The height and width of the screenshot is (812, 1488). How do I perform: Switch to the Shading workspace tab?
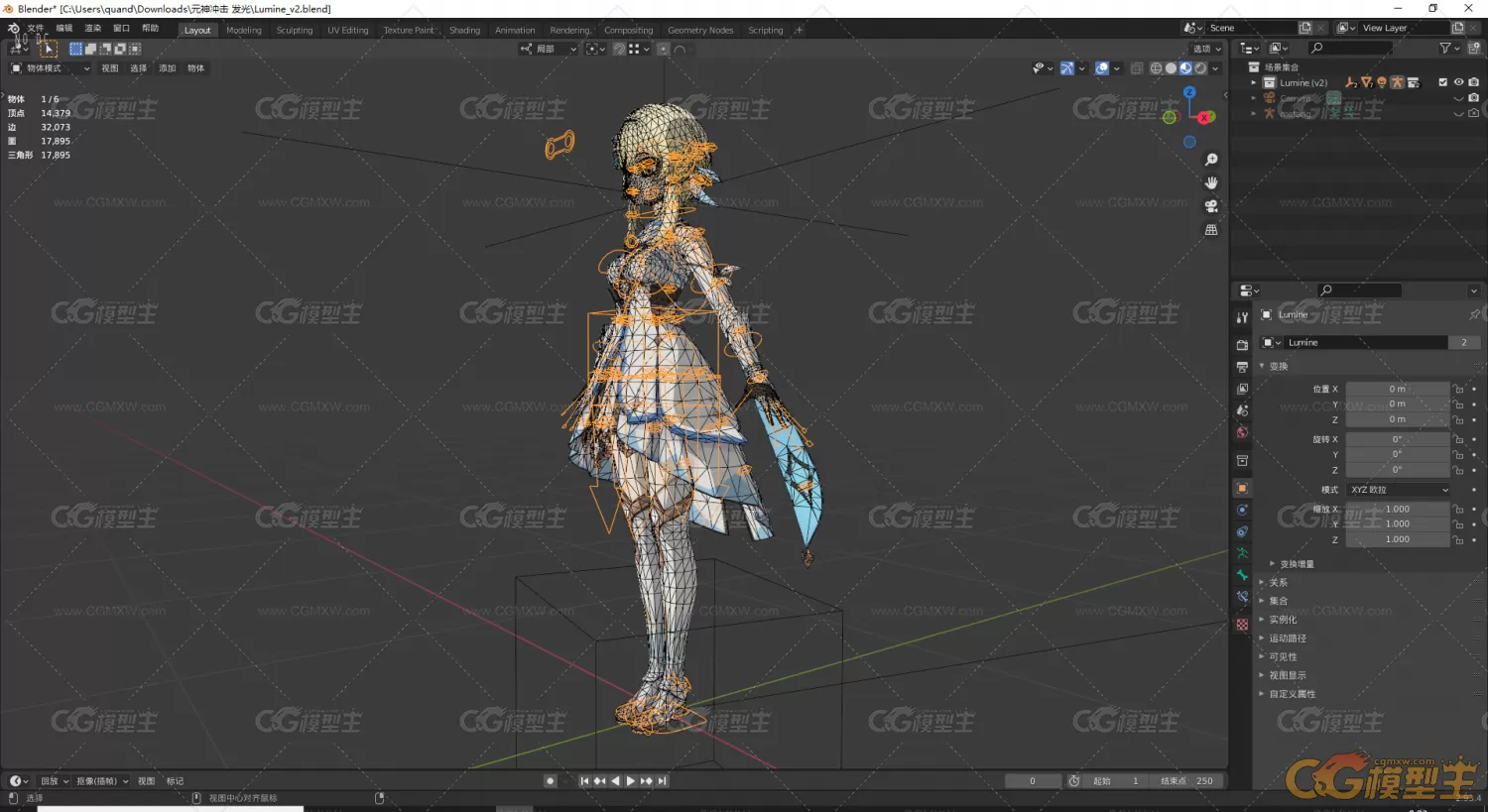coord(464,30)
